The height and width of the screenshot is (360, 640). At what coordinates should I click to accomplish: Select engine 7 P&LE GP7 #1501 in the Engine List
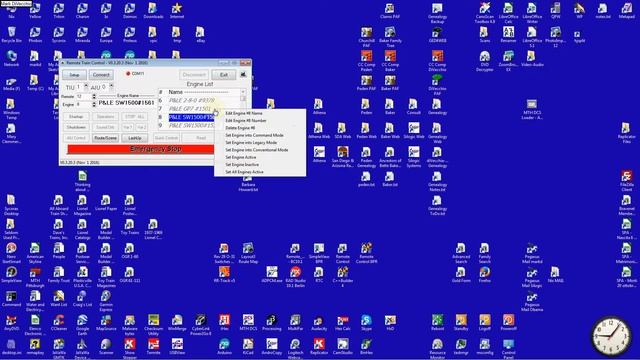(186, 109)
